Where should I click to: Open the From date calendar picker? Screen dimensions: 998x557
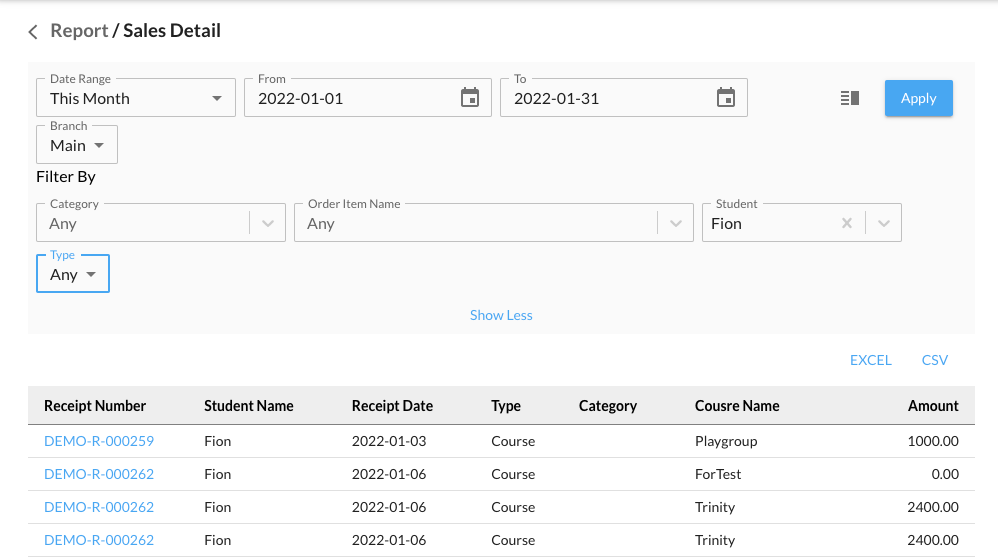470,98
